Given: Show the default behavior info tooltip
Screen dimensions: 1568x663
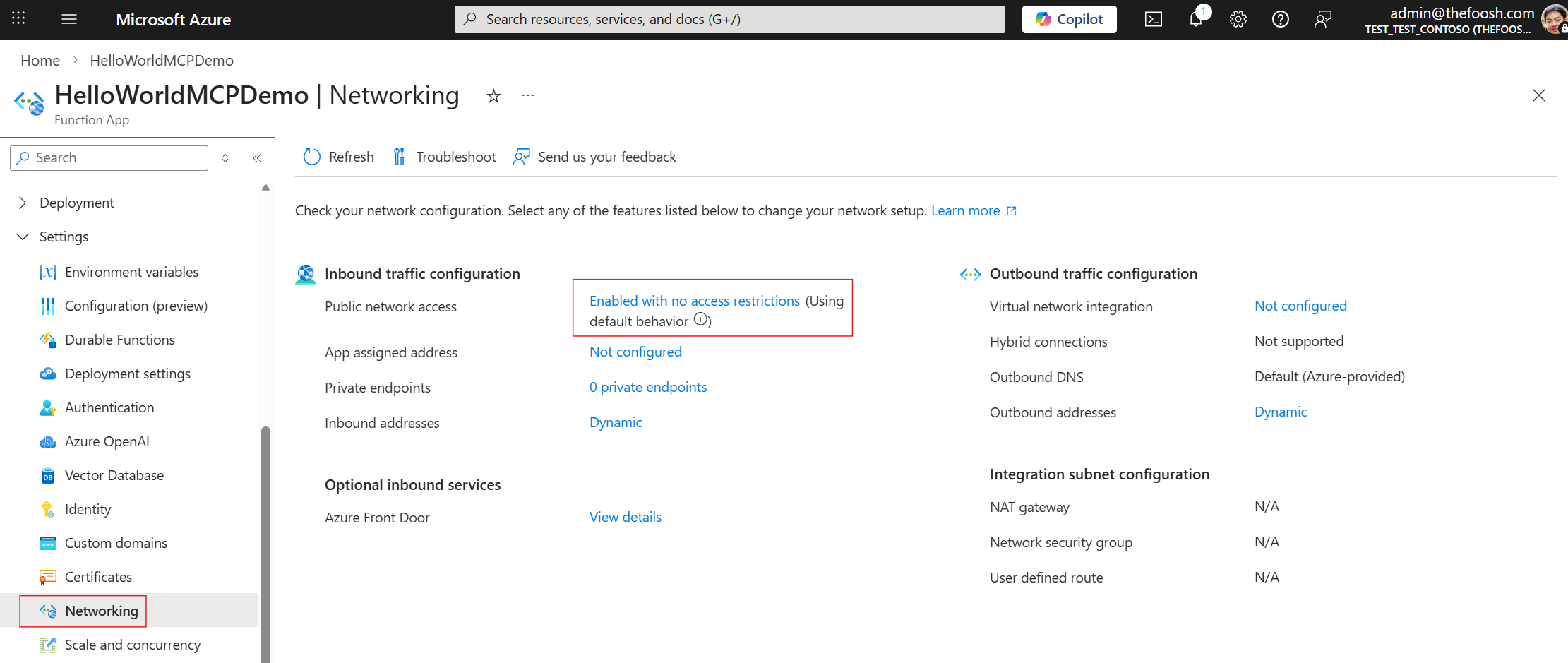Looking at the screenshot, I should (700, 320).
